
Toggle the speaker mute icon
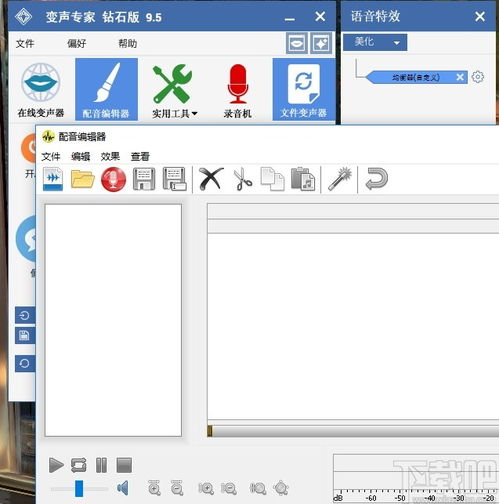122,488
